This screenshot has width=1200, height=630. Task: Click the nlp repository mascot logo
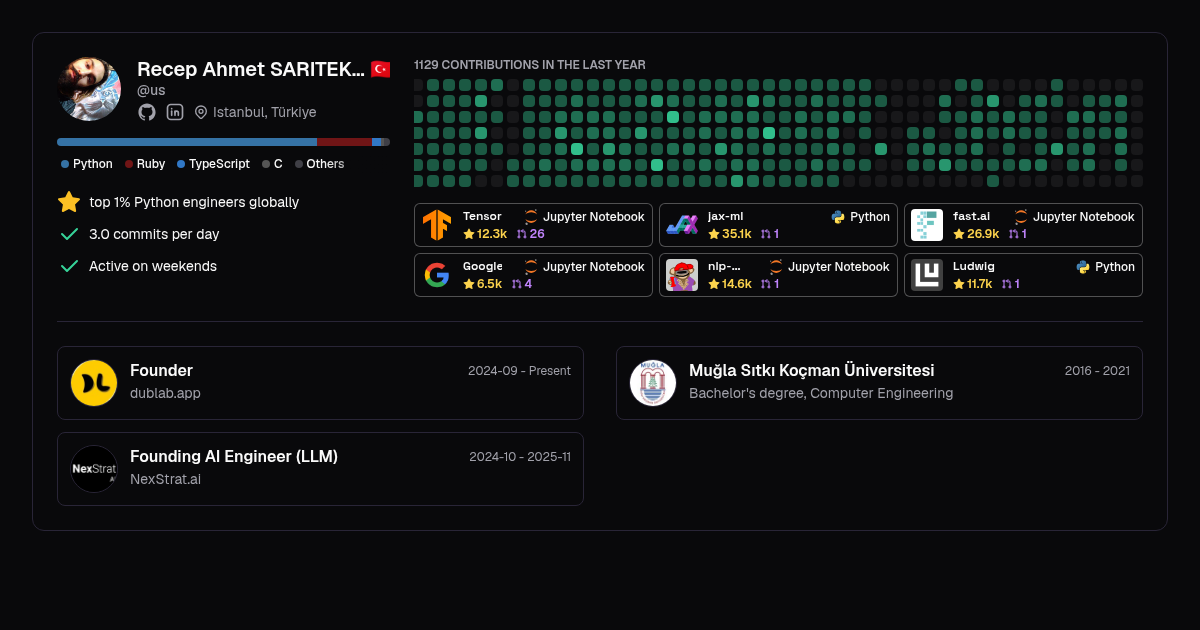(682, 275)
